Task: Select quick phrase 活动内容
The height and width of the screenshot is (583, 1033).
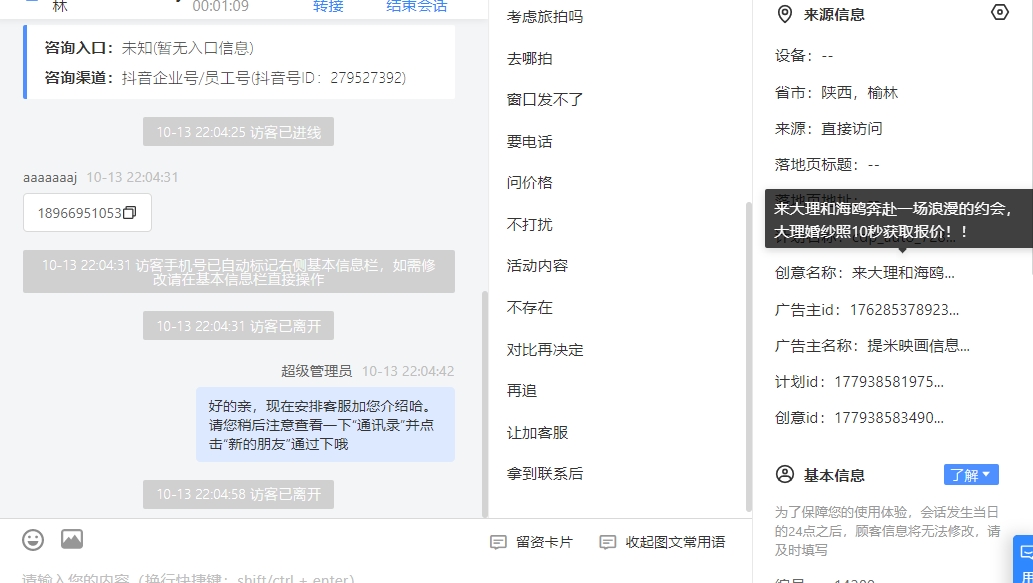Action: click(537, 266)
